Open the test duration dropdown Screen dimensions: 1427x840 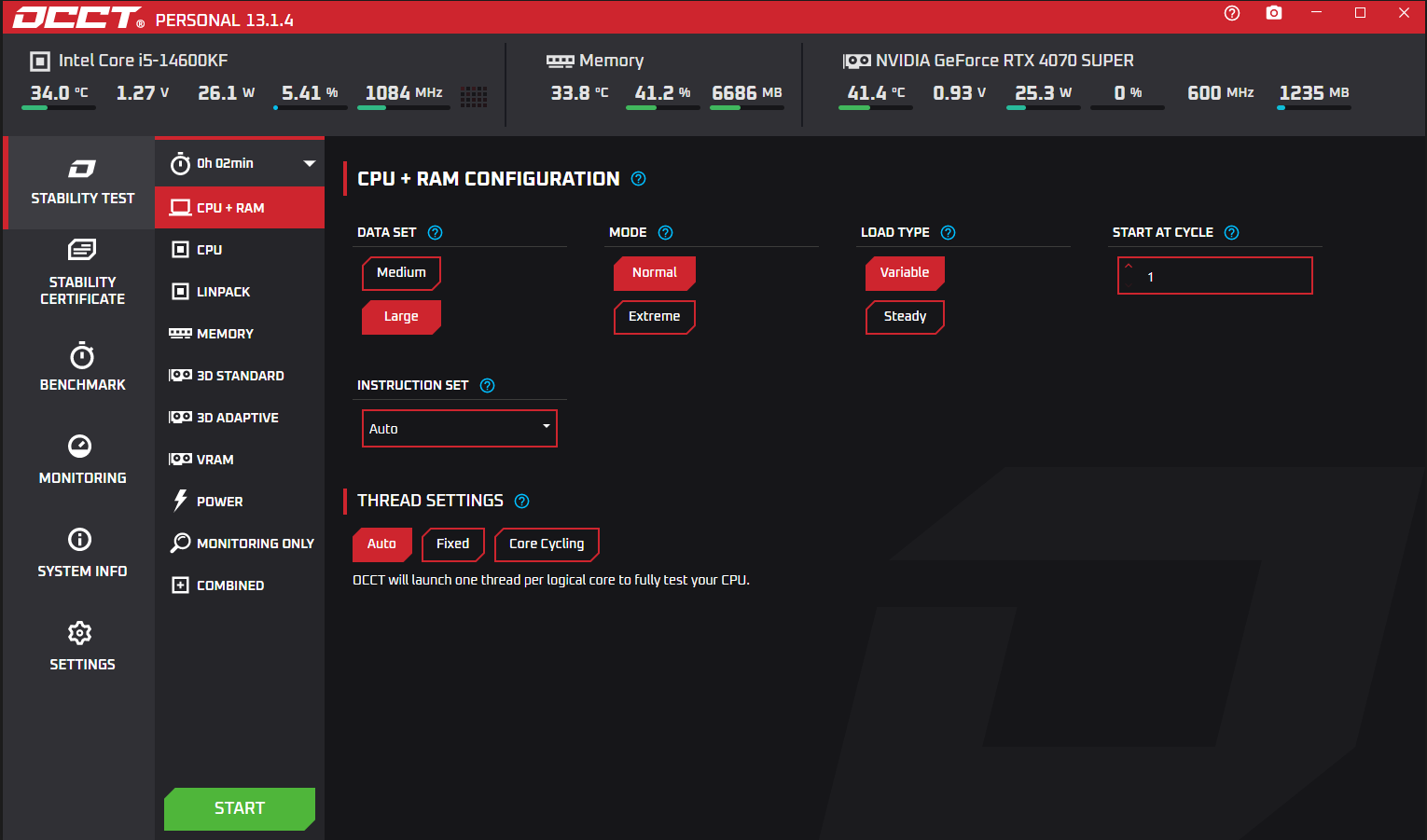pyautogui.click(x=240, y=163)
